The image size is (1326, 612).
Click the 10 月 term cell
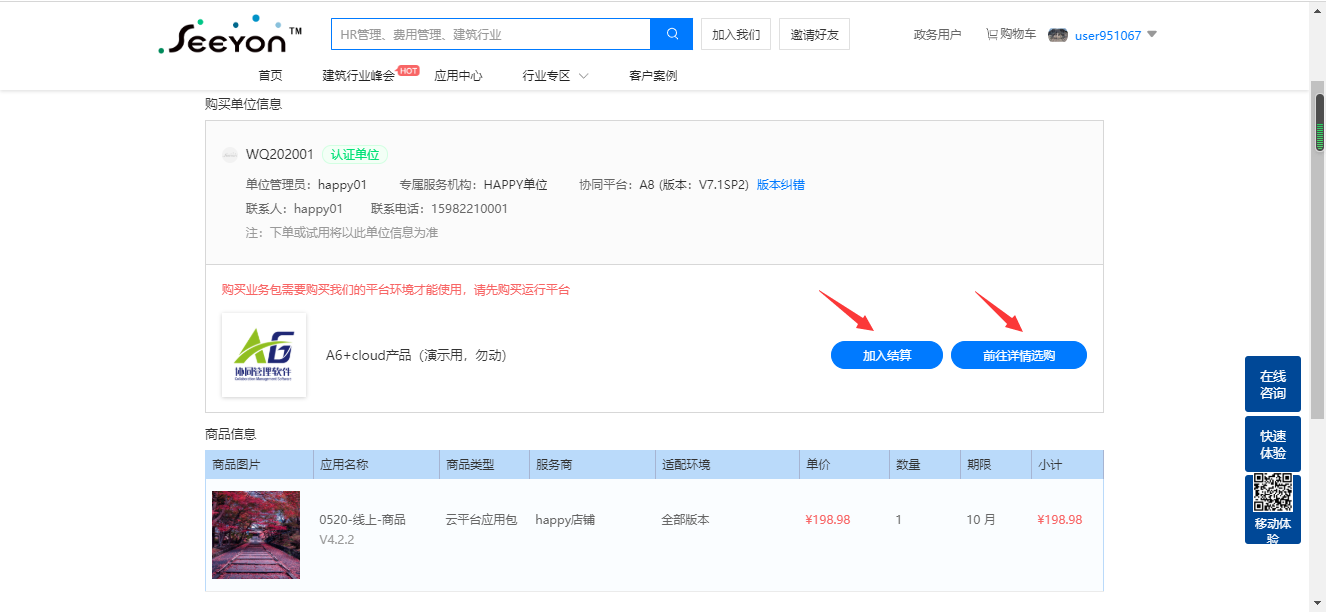tap(981, 520)
